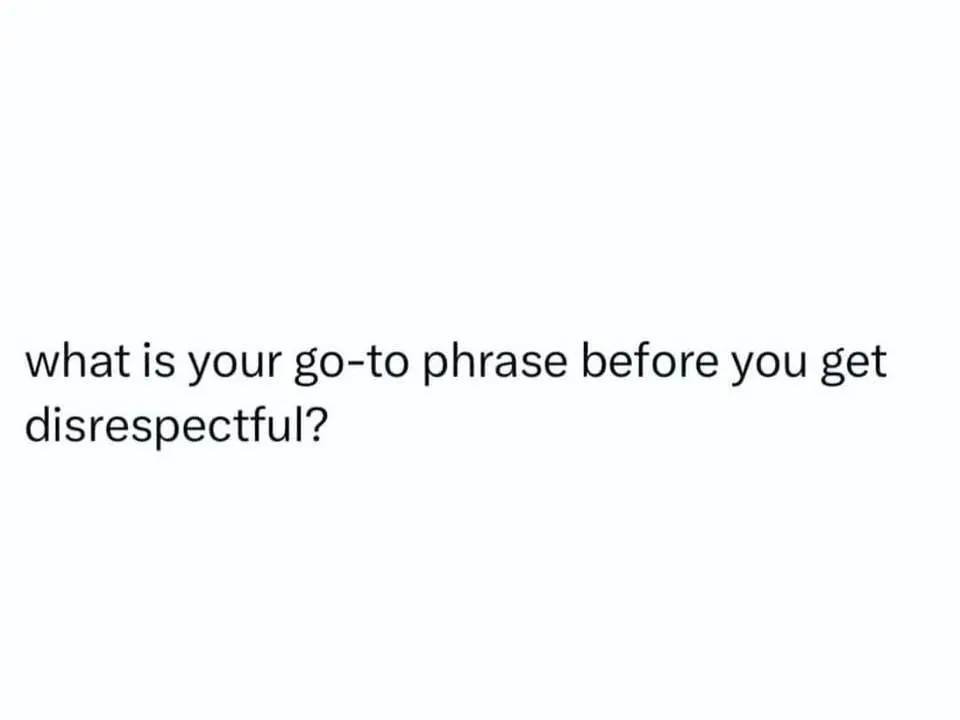Click the word 'get' ending the first line
Image resolution: width=960 pixels, height=720 pixels.
point(853,366)
